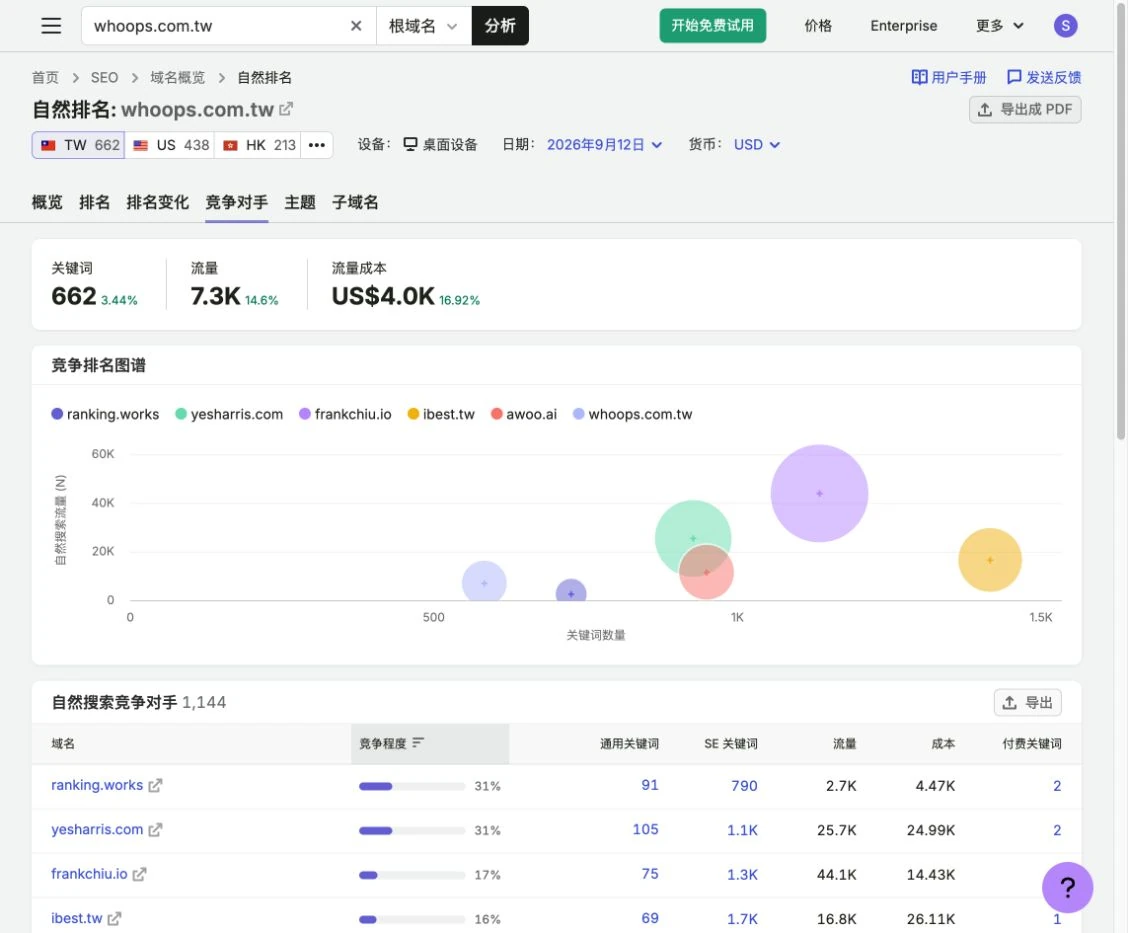Expand the 更多 menu
Screen dimensions: 1128x933
(999, 26)
